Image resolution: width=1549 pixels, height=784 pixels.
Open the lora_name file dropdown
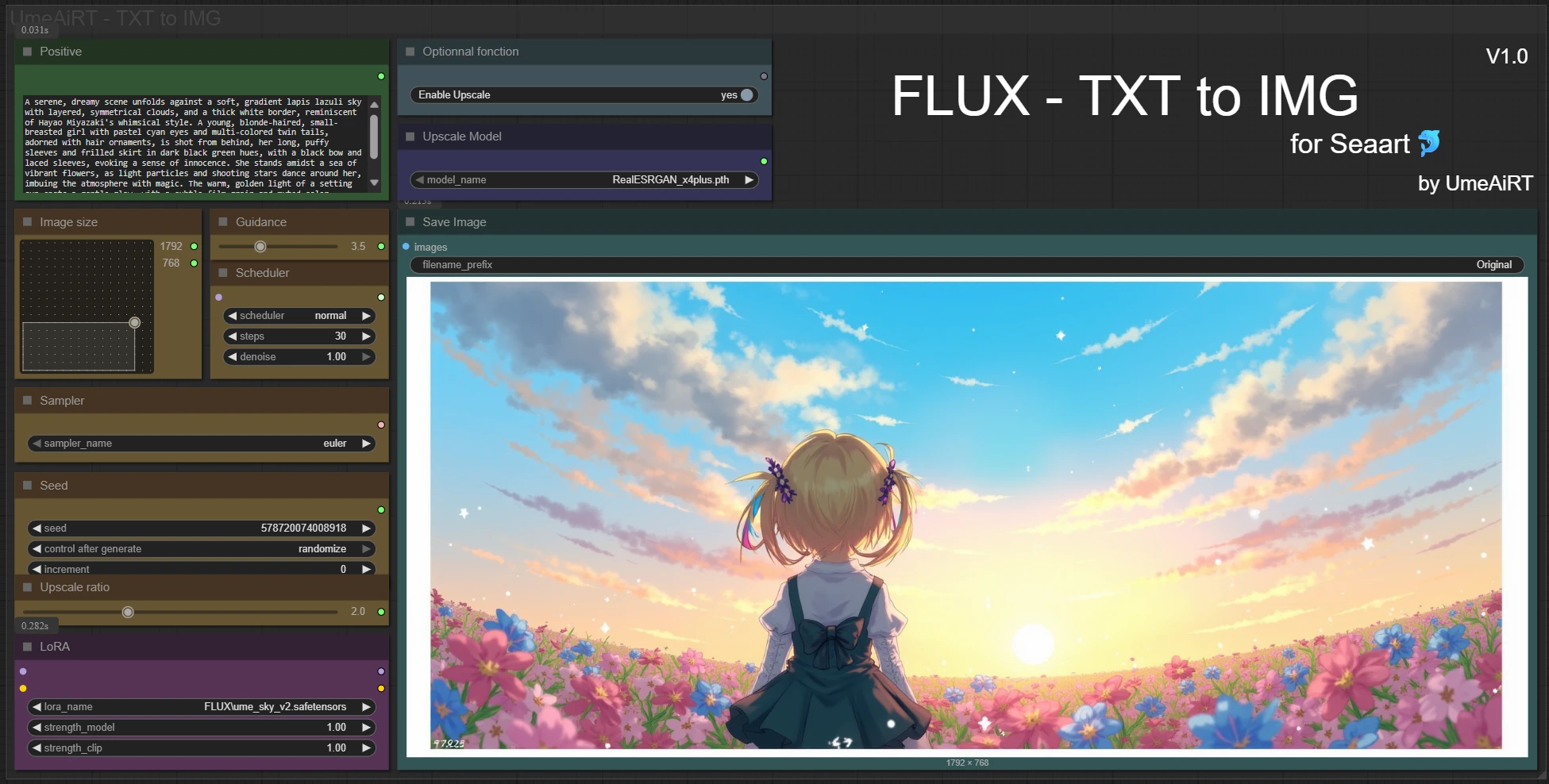click(202, 707)
